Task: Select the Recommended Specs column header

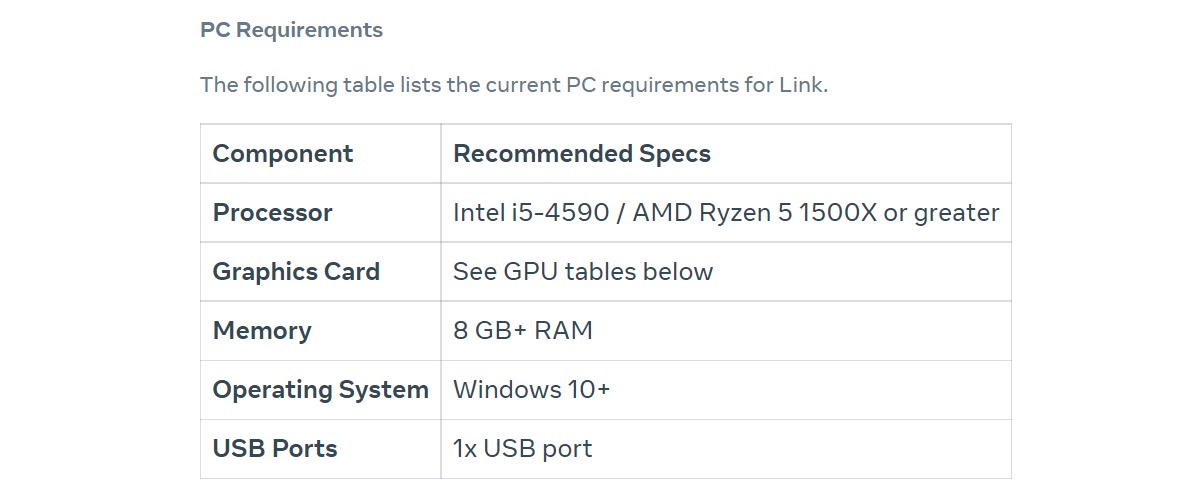Action: pyautogui.click(x=582, y=154)
